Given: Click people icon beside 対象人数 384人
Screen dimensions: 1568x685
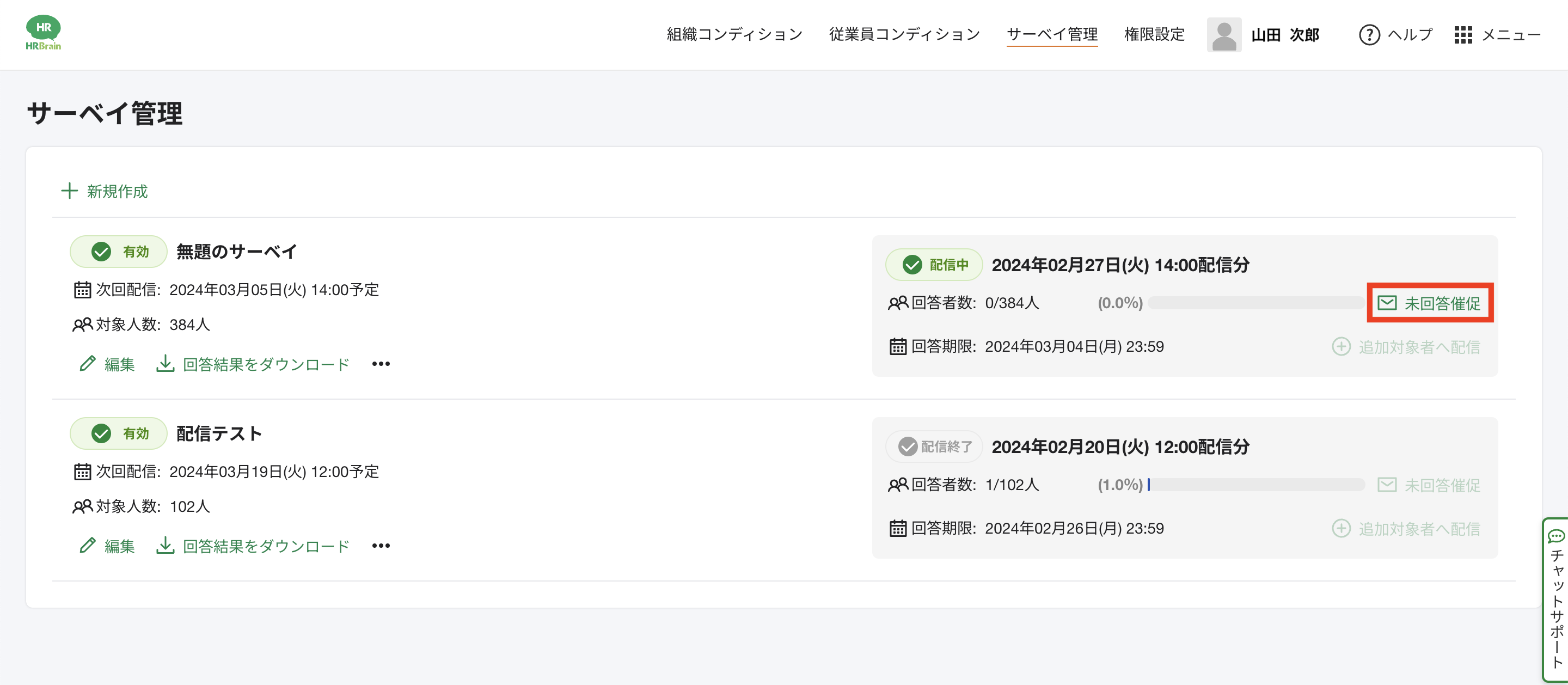Looking at the screenshot, I should point(82,325).
